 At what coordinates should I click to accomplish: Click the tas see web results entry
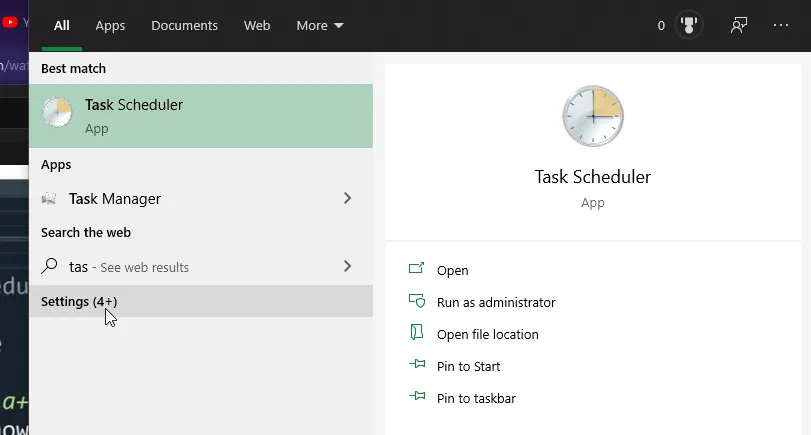point(201,267)
